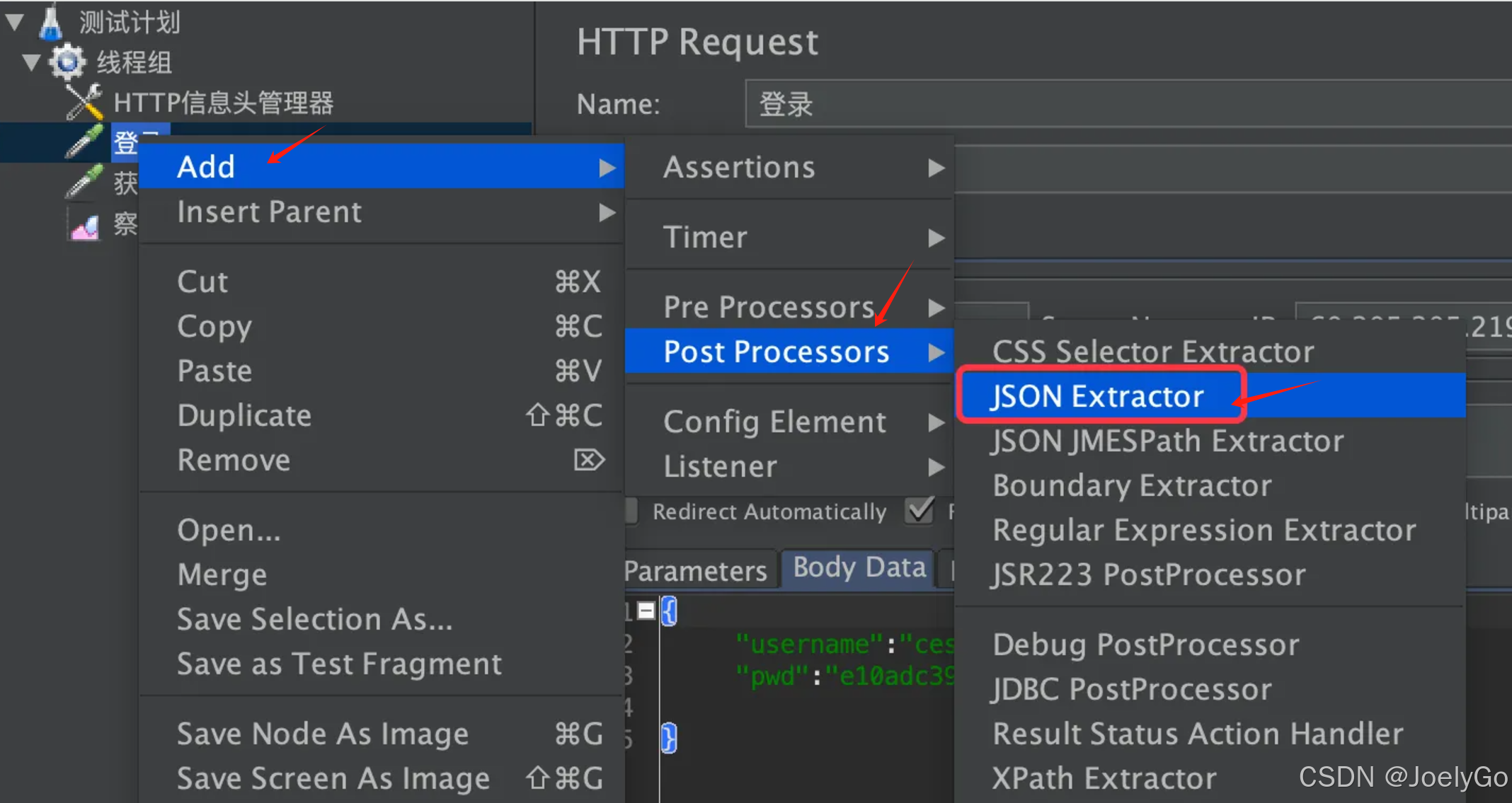The width and height of the screenshot is (1512, 803).
Task: Choose Regular Expression Extractor
Action: pyautogui.click(x=1203, y=529)
